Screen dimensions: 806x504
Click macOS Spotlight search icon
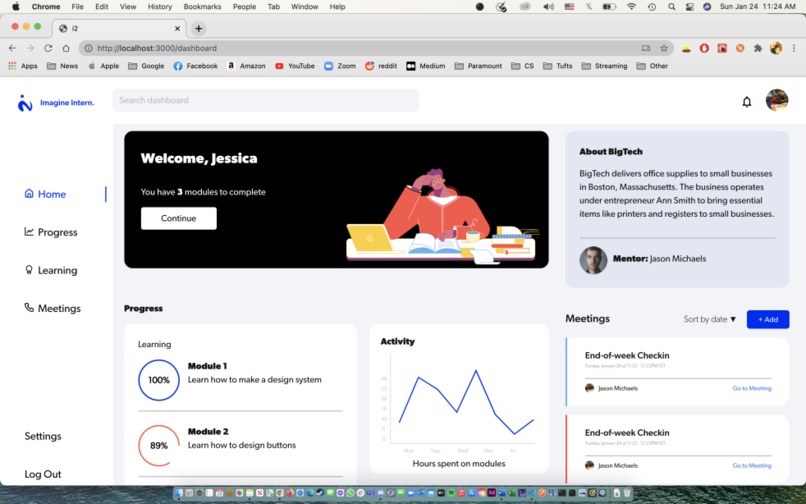click(671, 7)
